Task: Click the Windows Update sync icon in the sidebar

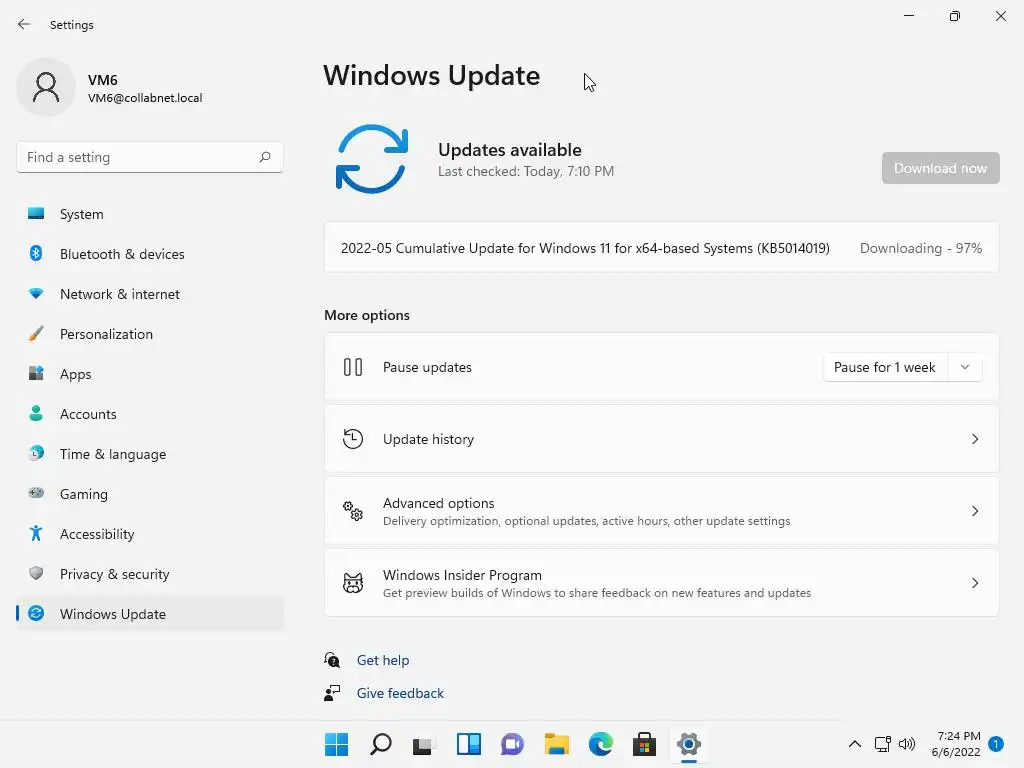Action: [36, 613]
